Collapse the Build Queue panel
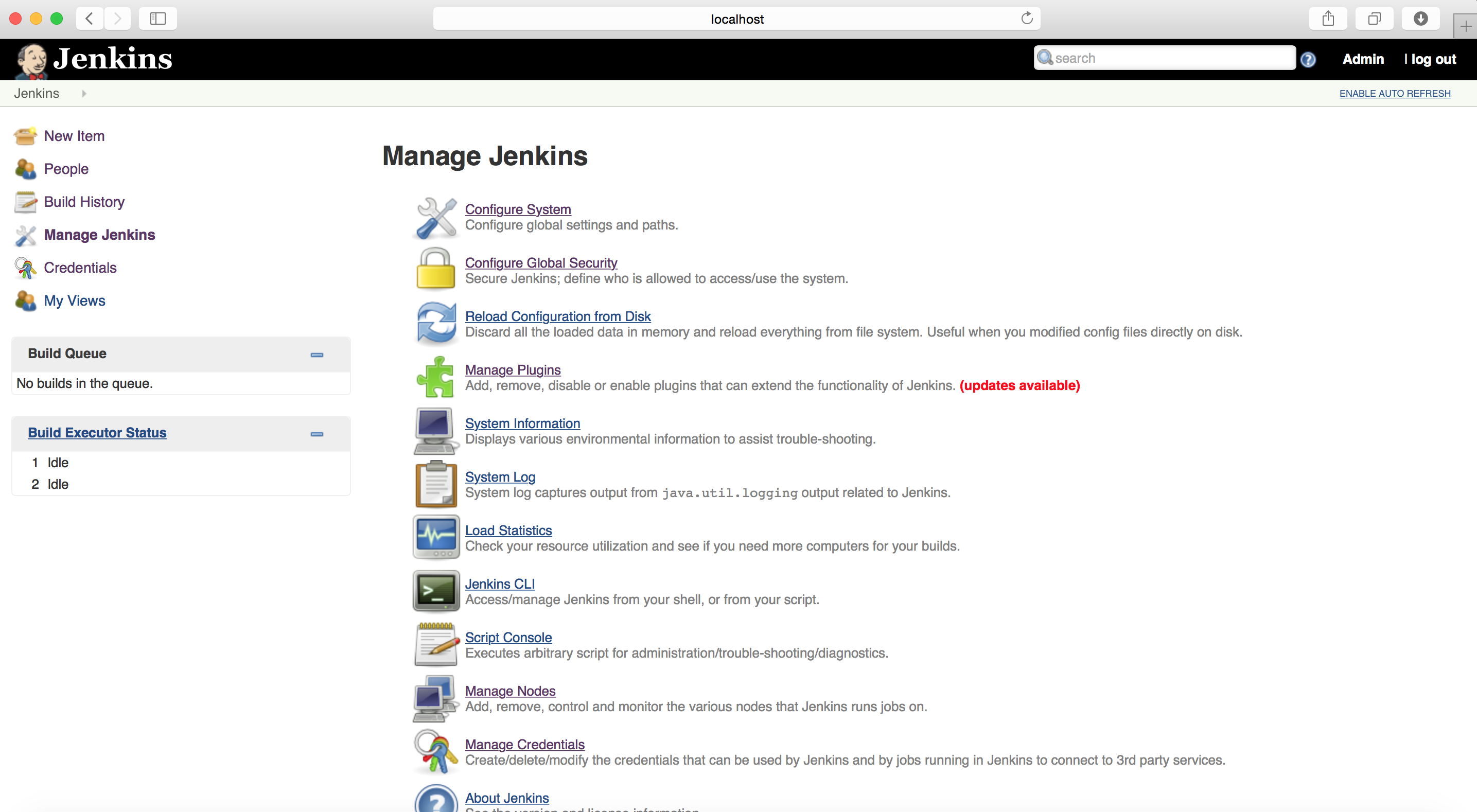1477x812 pixels. point(317,355)
